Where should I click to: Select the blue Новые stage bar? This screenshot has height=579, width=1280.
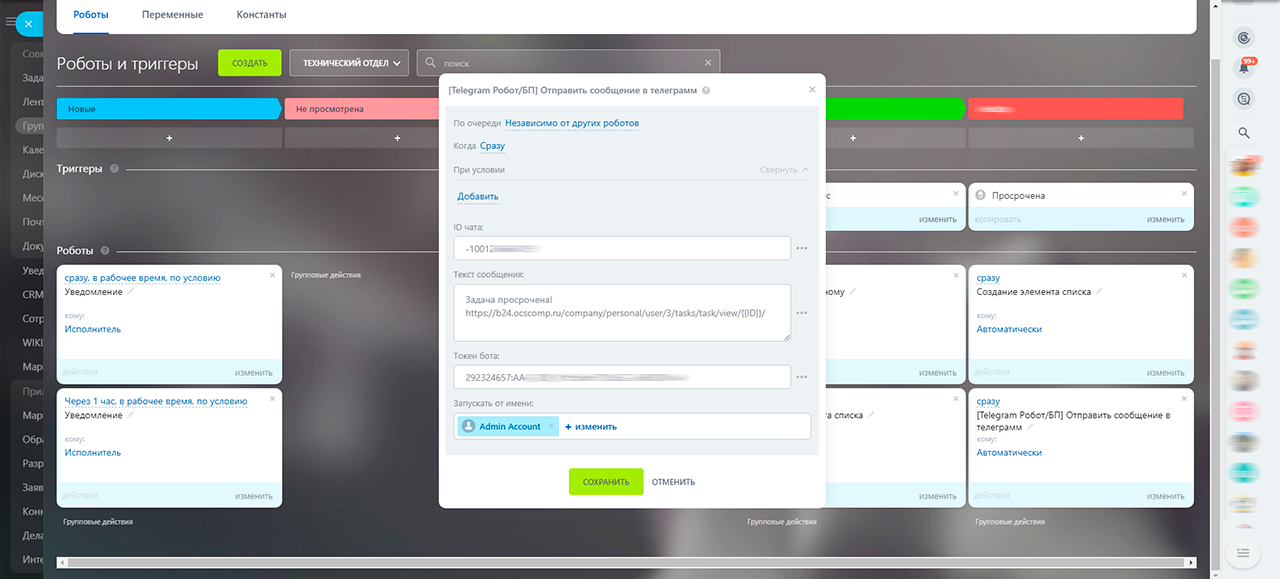[x=169, y=108]
